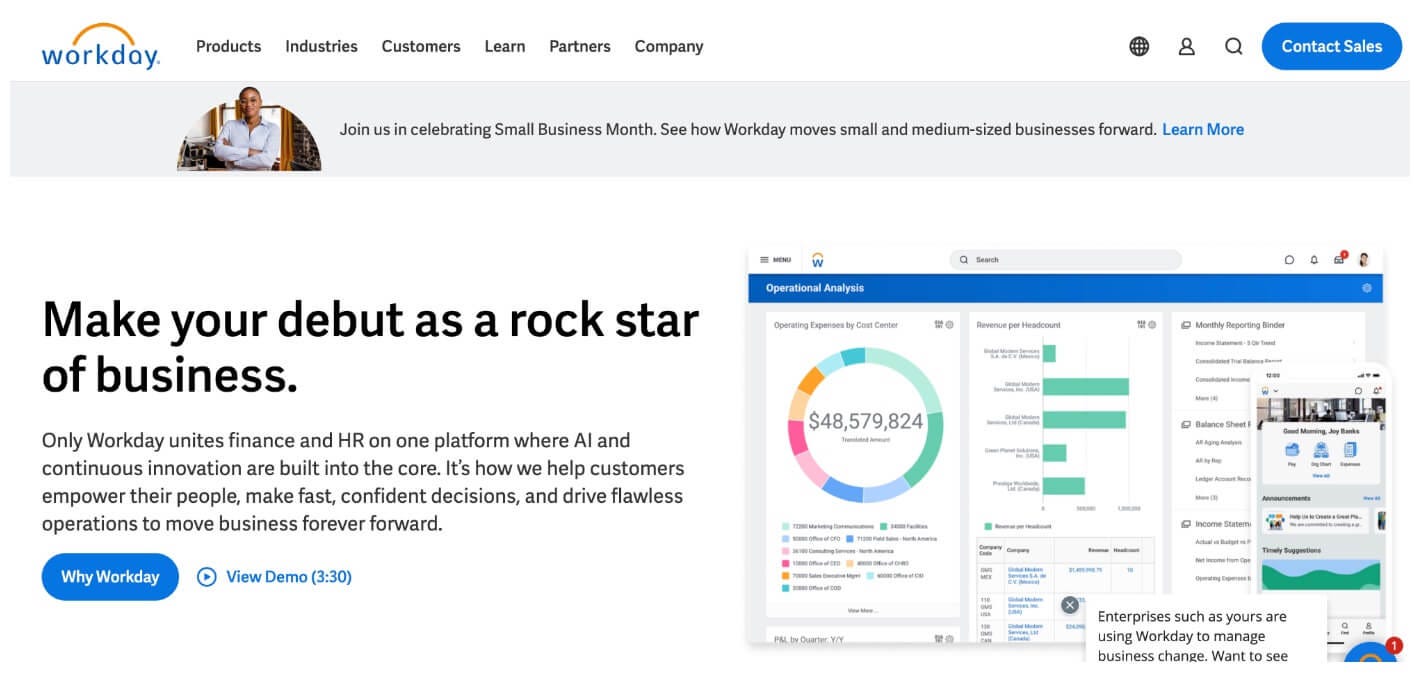The image size is (1420, 686).
Task: Click the Contact Sales button
Action: (x=1332, y=46)
